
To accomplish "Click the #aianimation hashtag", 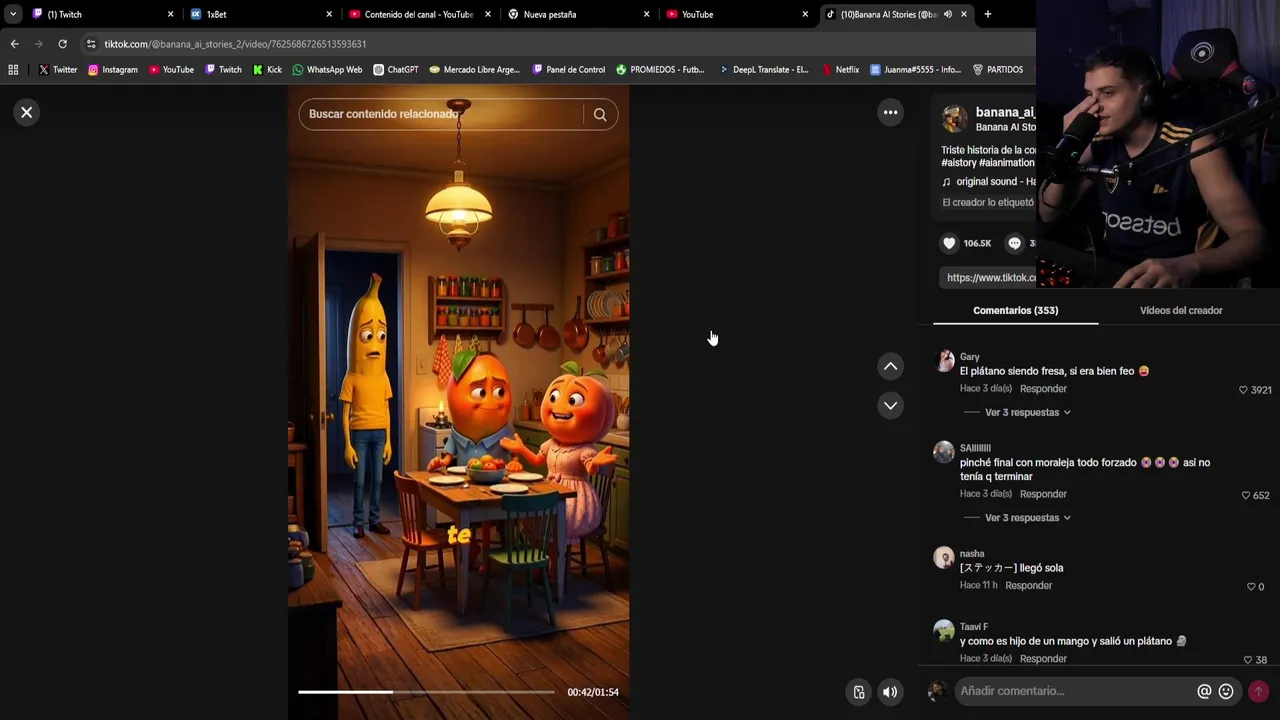I will click(x=1007, y=163).
